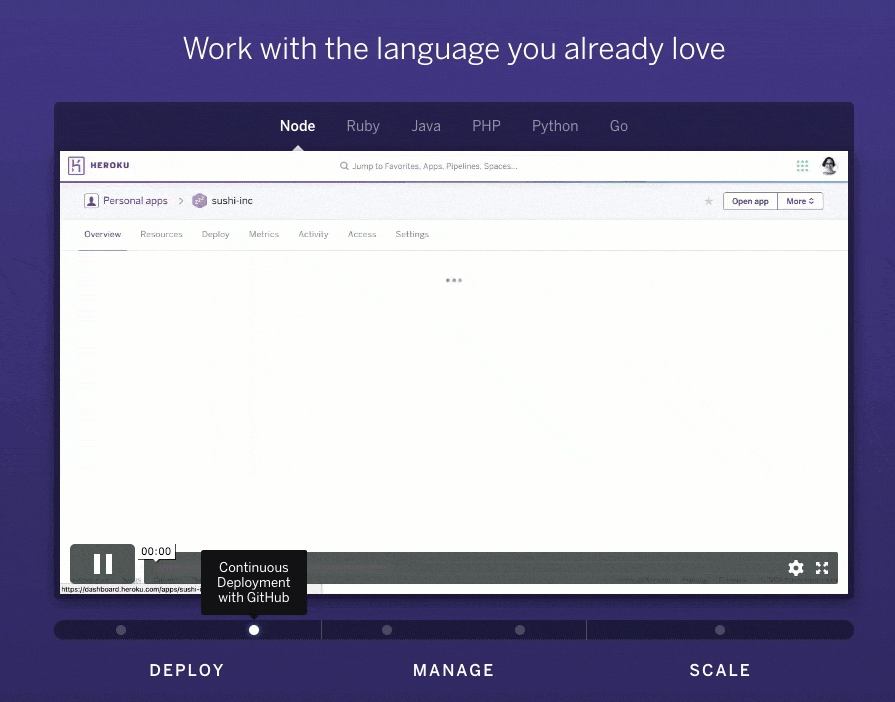Click the HEROKU wordmark text

coord(110,166)
